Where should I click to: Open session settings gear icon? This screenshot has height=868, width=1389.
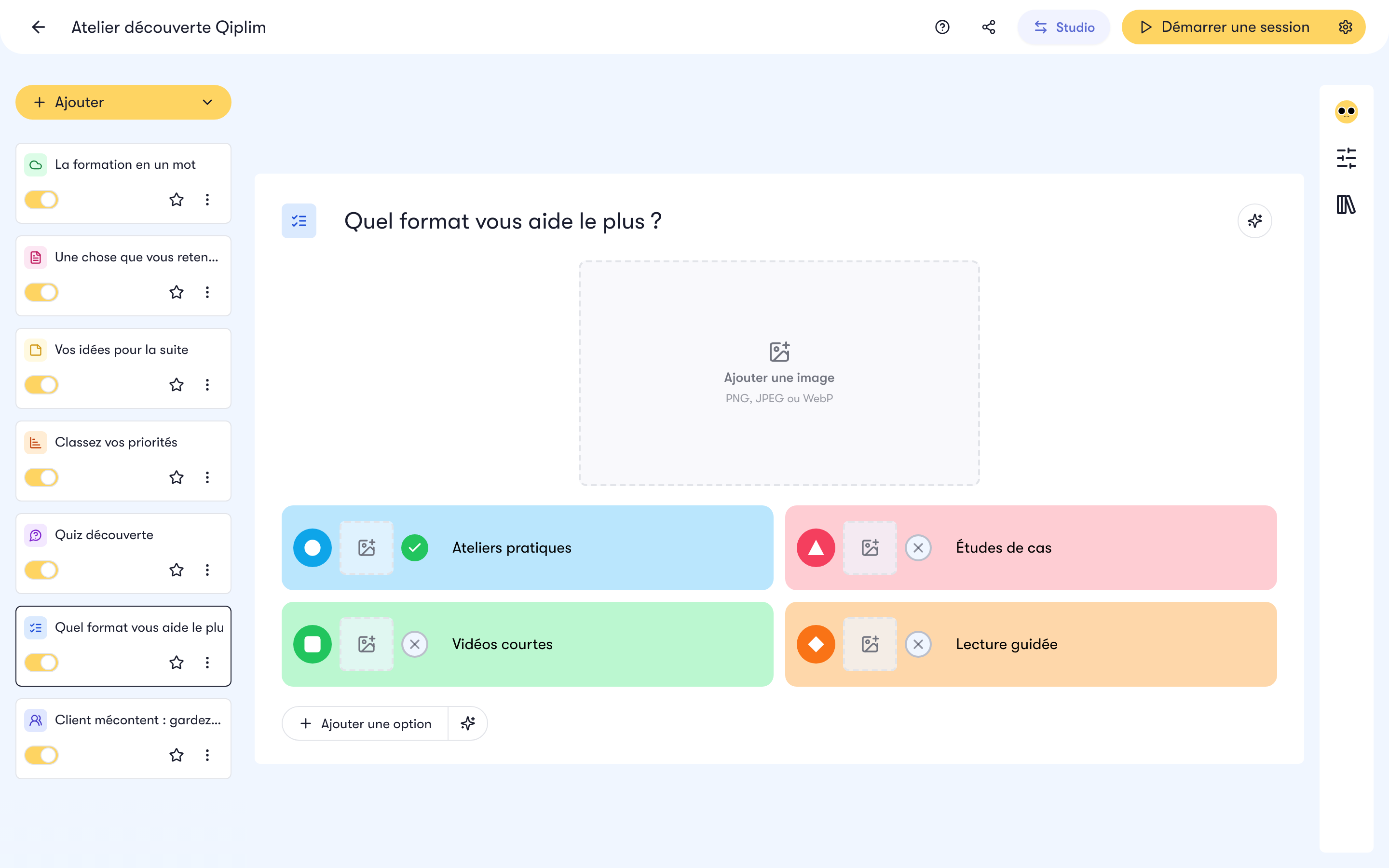[1346, 27]
